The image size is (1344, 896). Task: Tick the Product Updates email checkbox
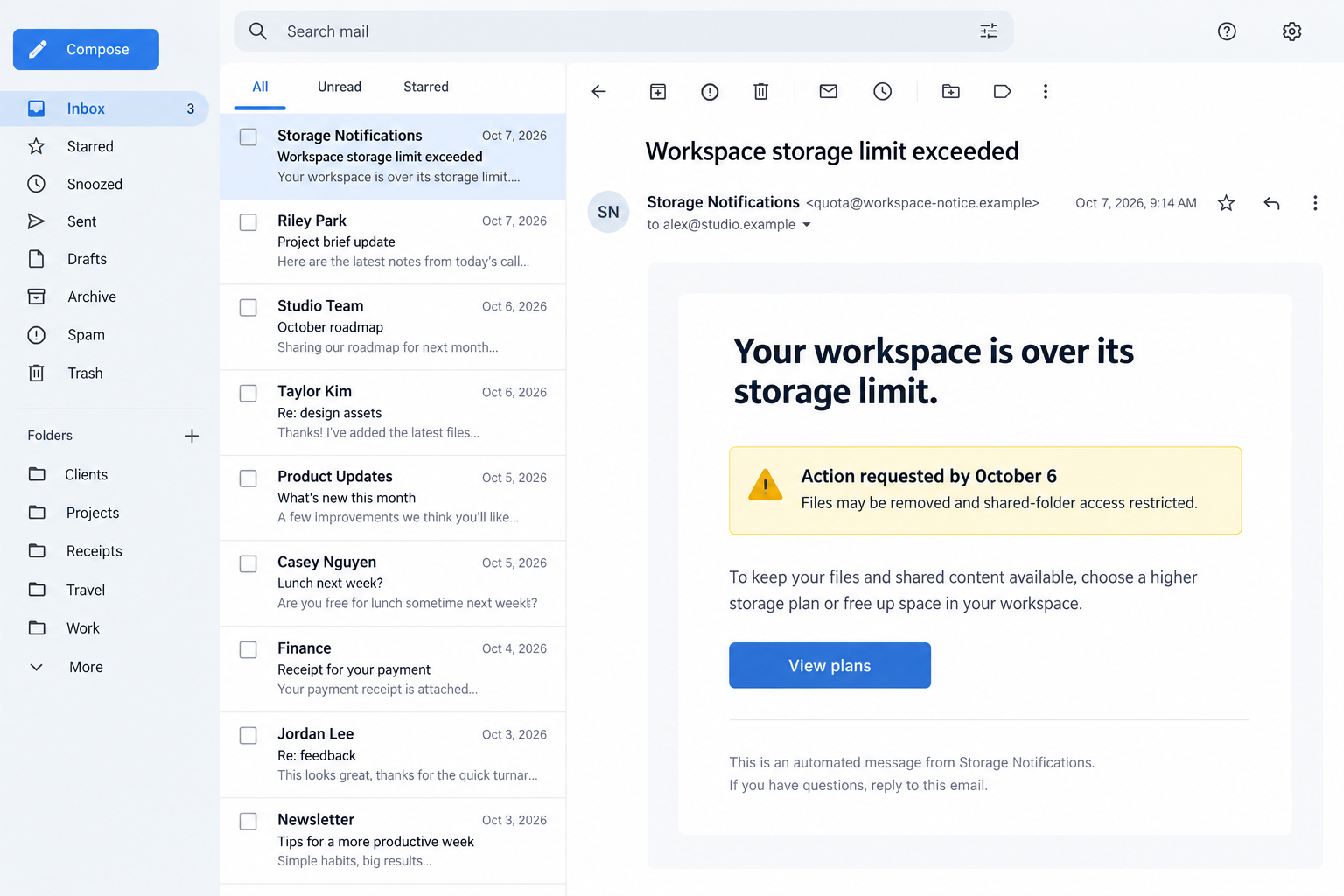[x=248, y=479]
